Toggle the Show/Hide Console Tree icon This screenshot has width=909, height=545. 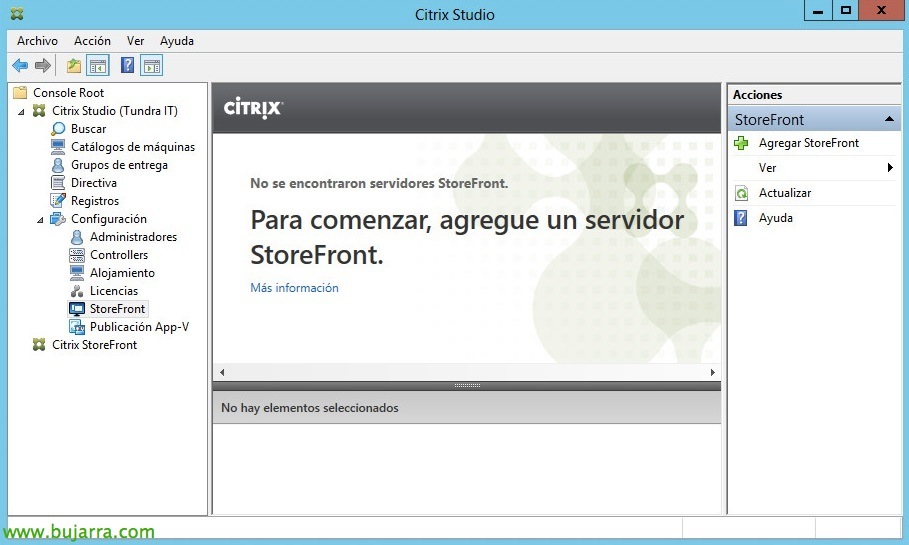[98, 66]
